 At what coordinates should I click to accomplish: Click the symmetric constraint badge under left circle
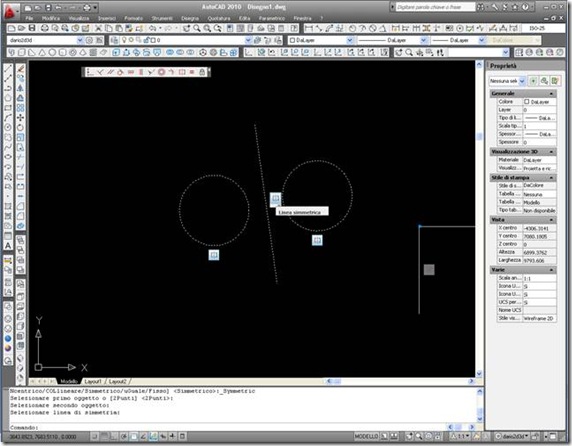pyautogui.click(x=214, y=255)
